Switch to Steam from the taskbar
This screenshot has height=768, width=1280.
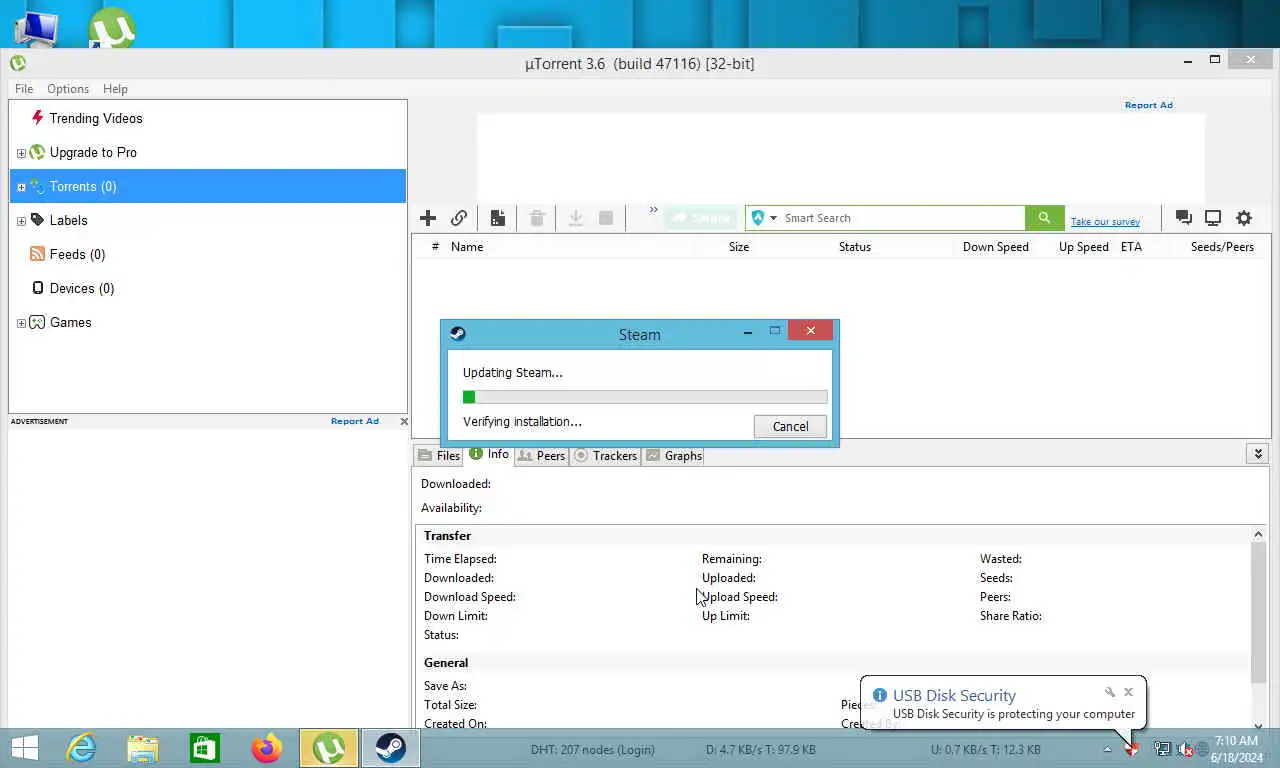pyautogui.click(x=390, y=748)
